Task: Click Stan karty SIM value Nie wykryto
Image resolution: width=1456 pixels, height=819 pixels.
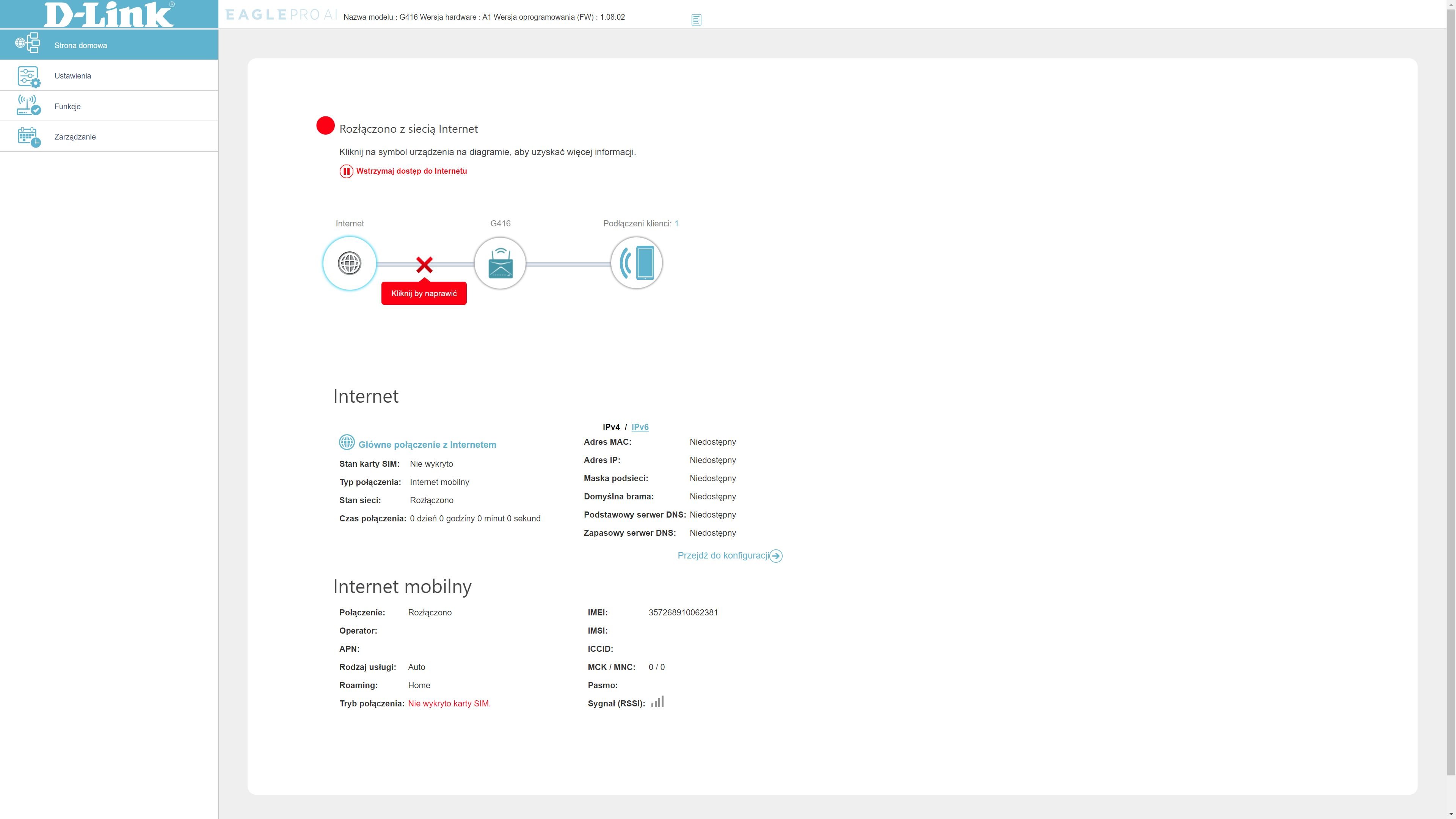Action: tap(431, 464)
